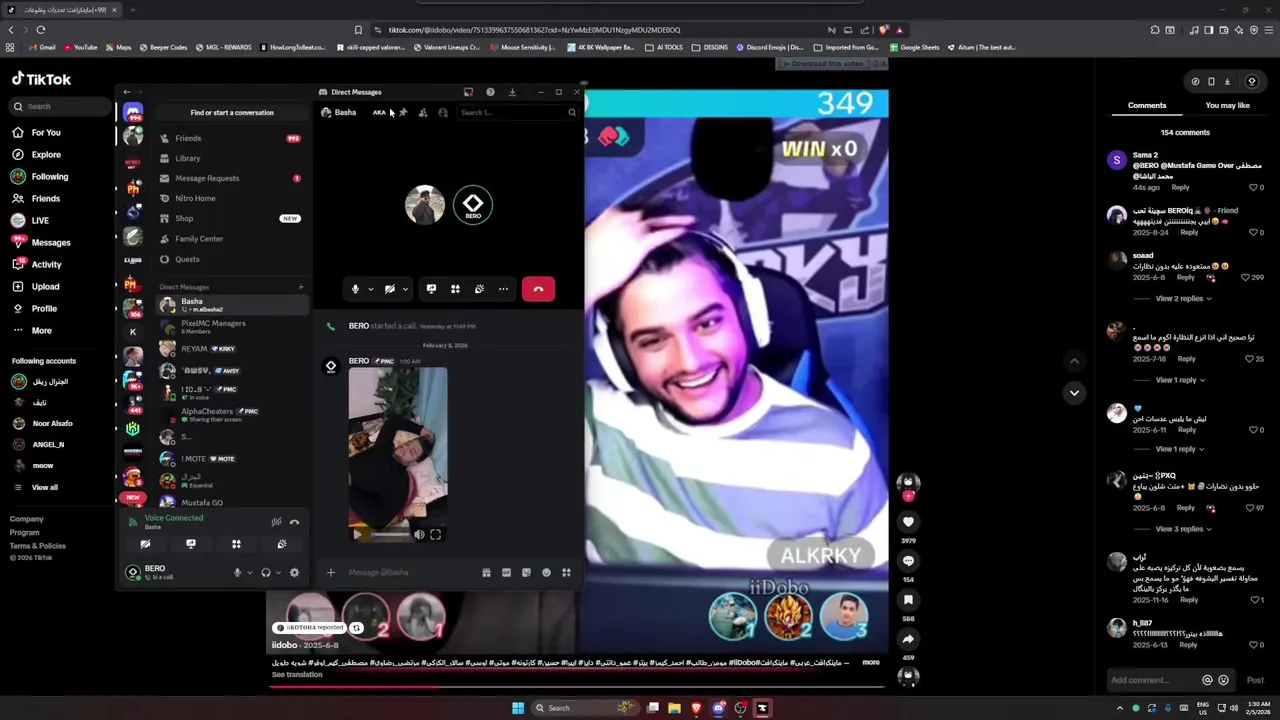The width and height of the screenshot is (1280, 720).
Task: Click the Message @Basha input
Action: pos(410,572)
